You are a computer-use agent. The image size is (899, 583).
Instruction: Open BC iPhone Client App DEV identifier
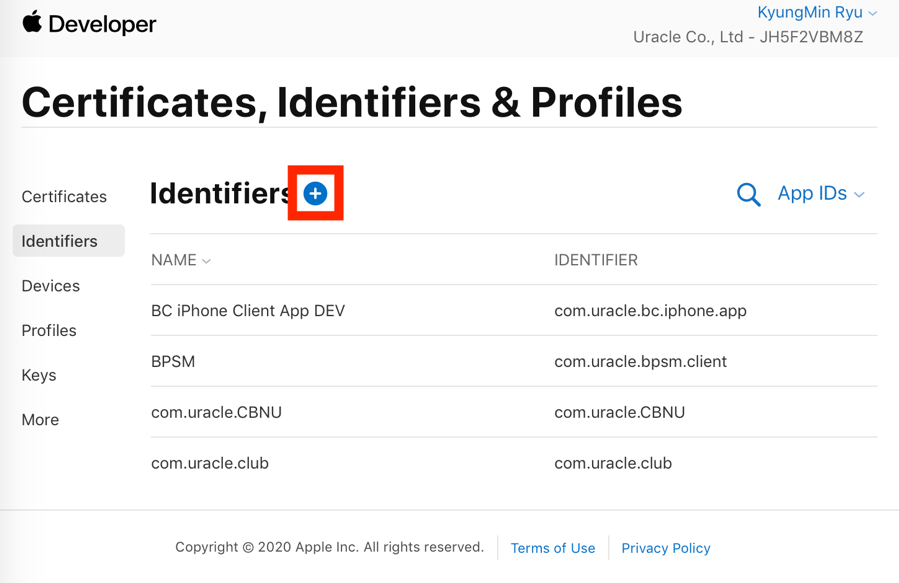tap(248, 311)
